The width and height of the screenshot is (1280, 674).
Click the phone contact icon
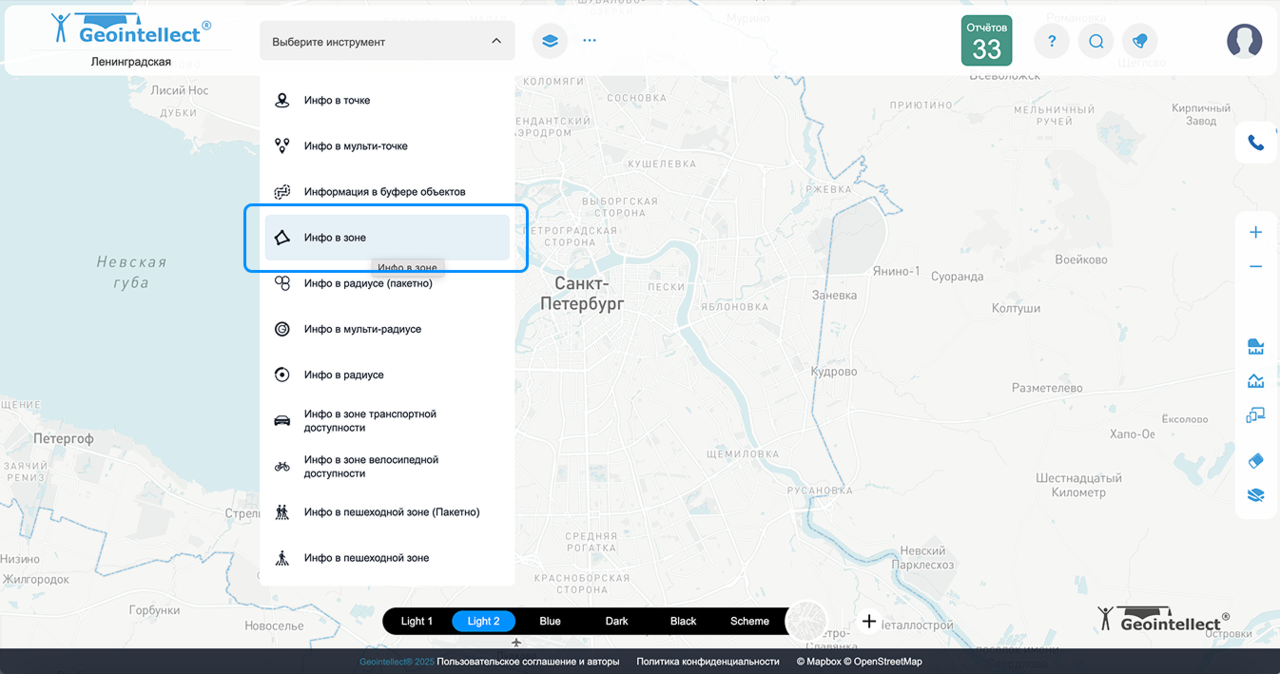click(1255, 143)
